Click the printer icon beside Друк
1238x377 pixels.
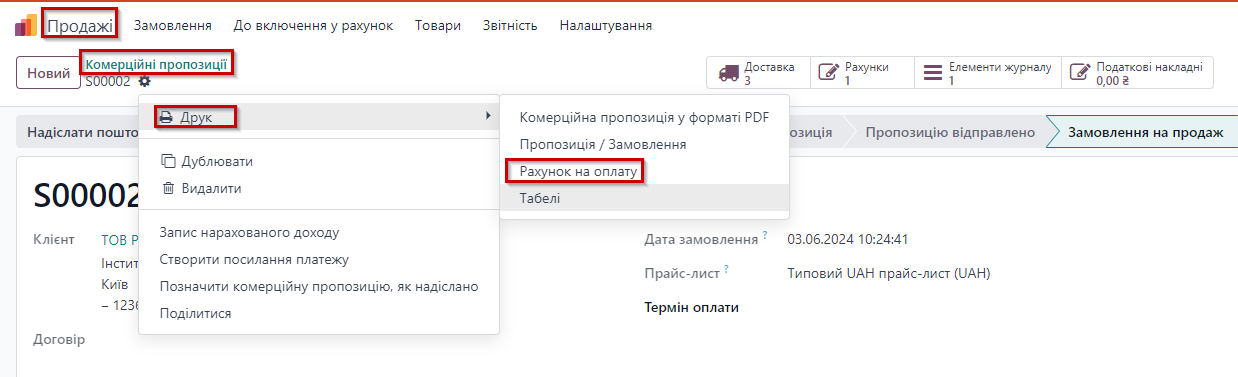pos(167,117)
